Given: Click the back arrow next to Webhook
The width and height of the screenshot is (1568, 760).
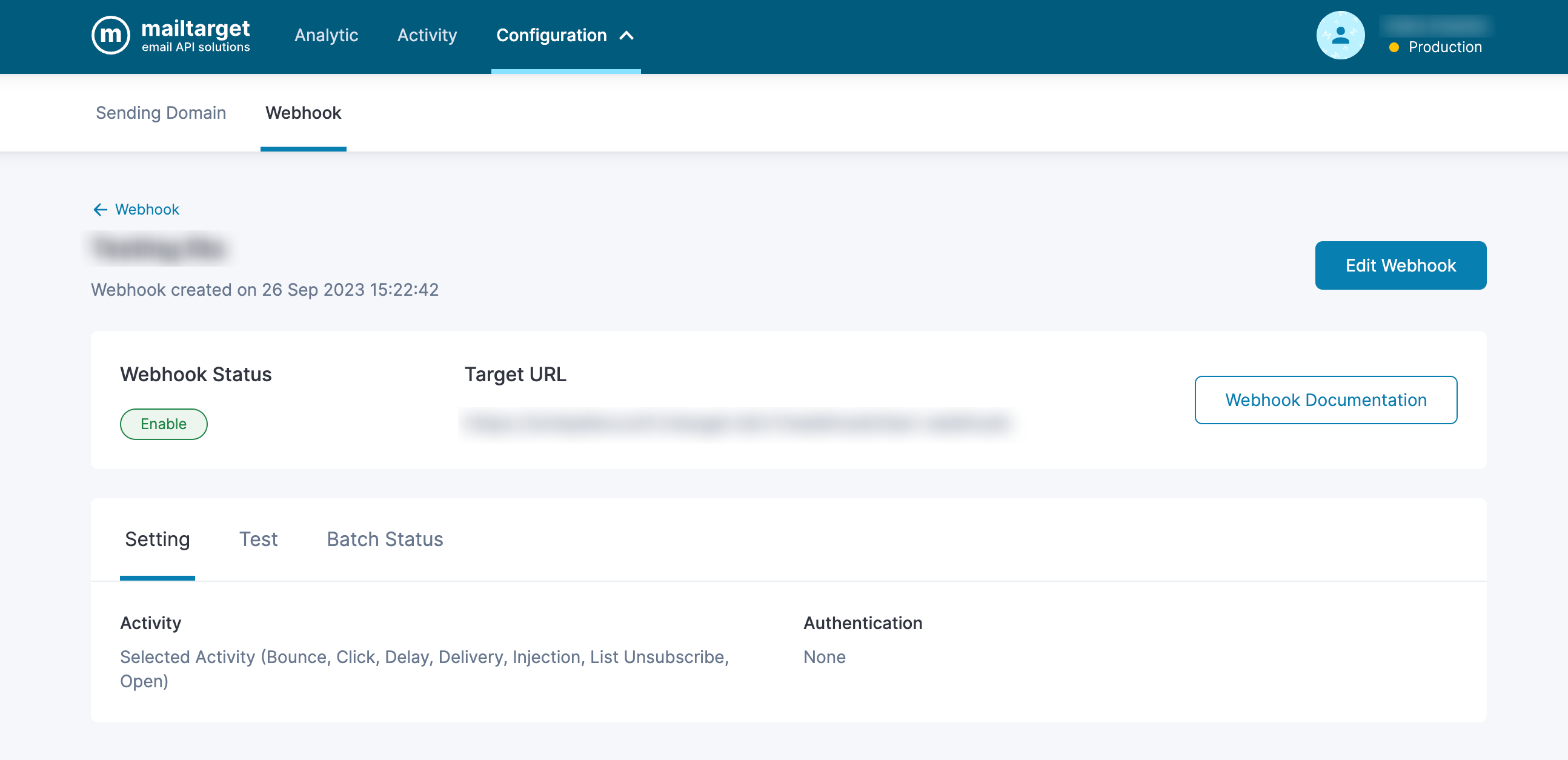Looking at the screenshot, I should (101, 210).
